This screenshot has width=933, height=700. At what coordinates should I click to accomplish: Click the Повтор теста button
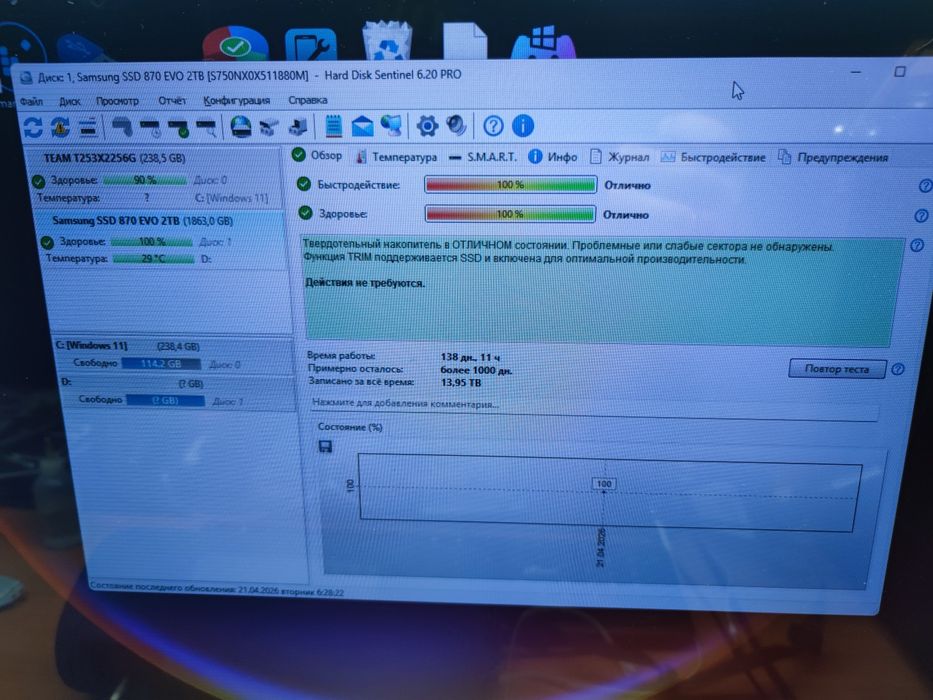click(837, 368)
